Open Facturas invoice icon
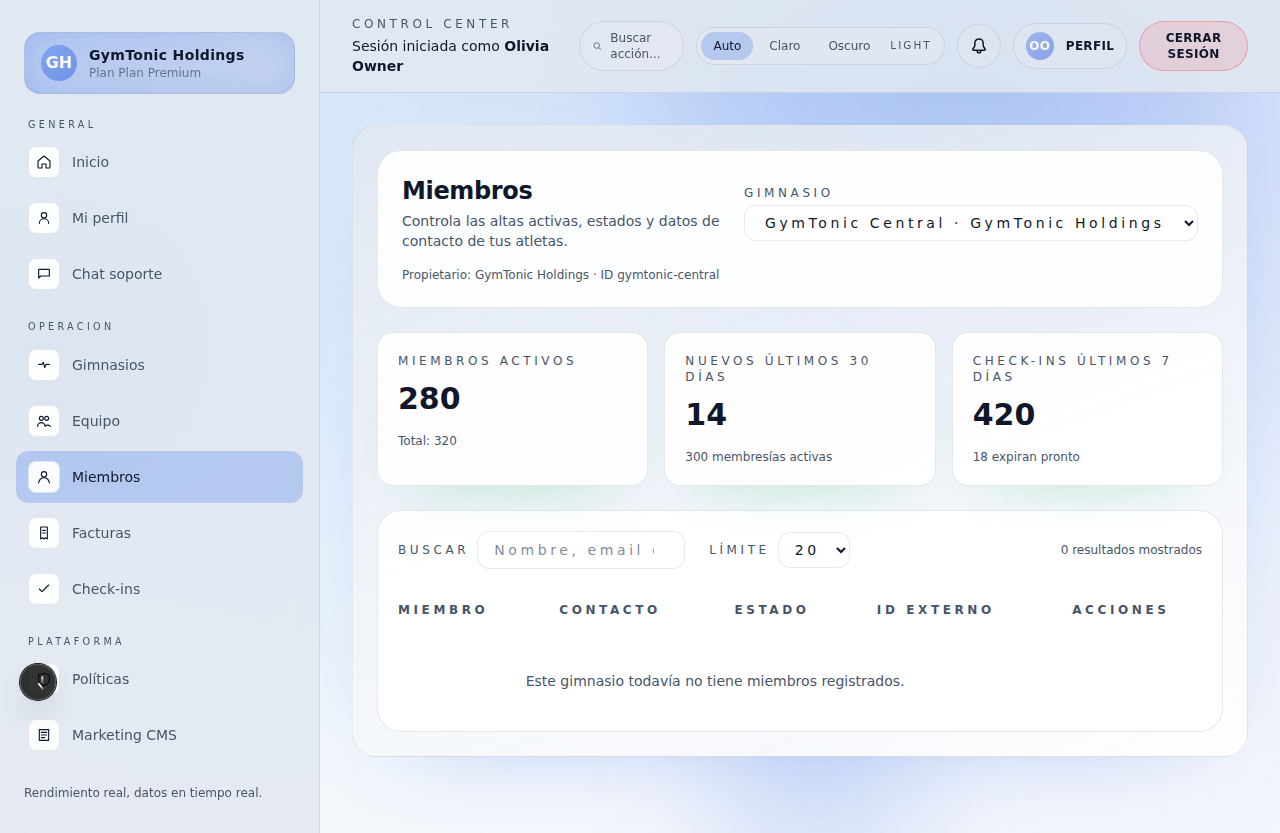This screenshot has height=833, width=1280. tap(44, 533)
